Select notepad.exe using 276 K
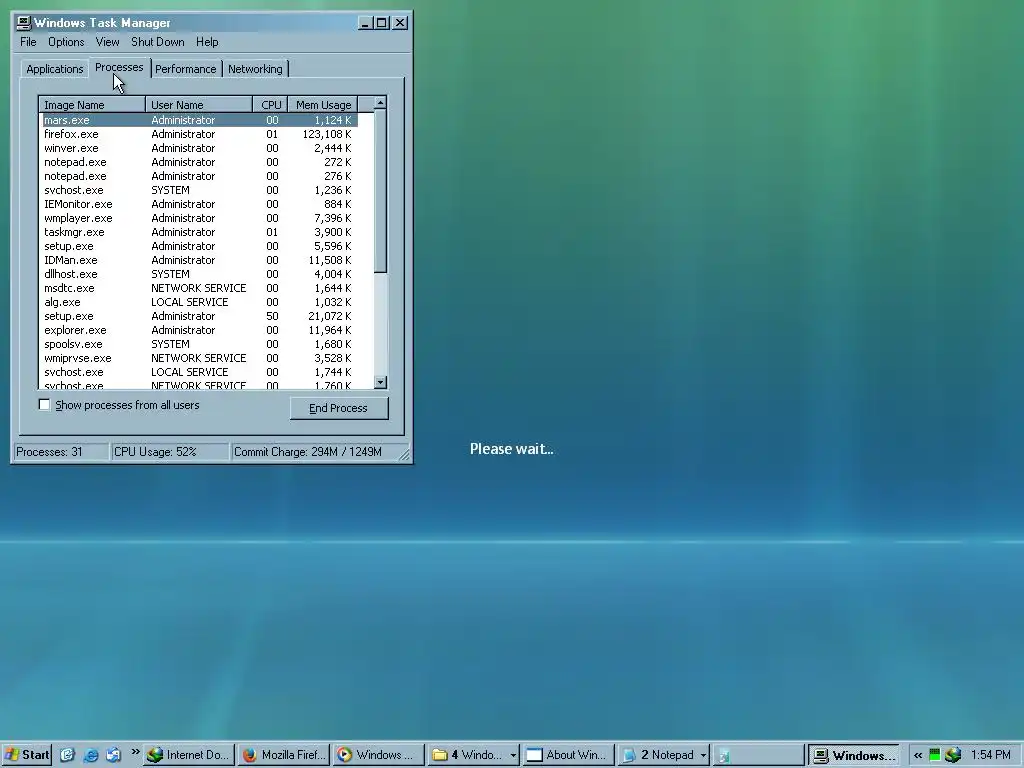 coord(199,176)
